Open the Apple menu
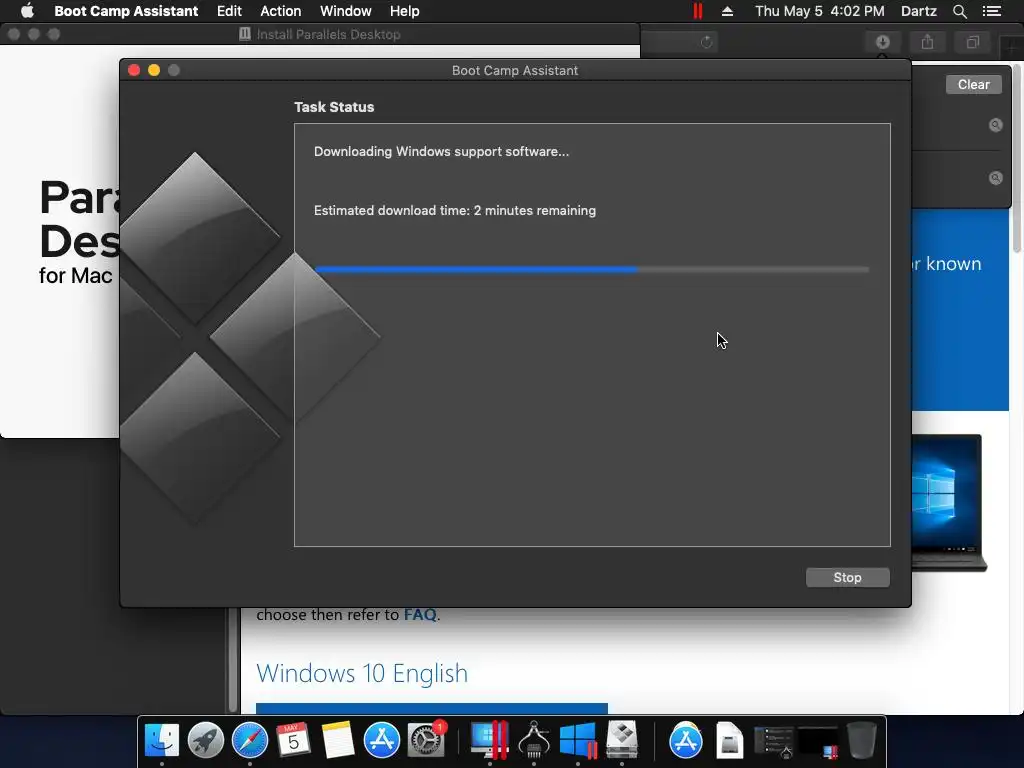Viewport: 1024px width, 768px height. [27, 11]
